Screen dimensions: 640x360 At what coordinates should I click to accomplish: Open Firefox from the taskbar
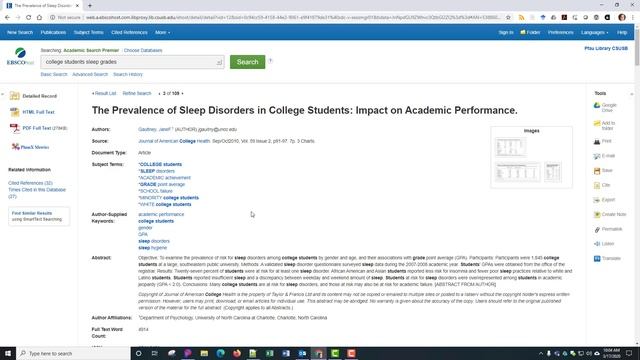(x=237, y=353)
